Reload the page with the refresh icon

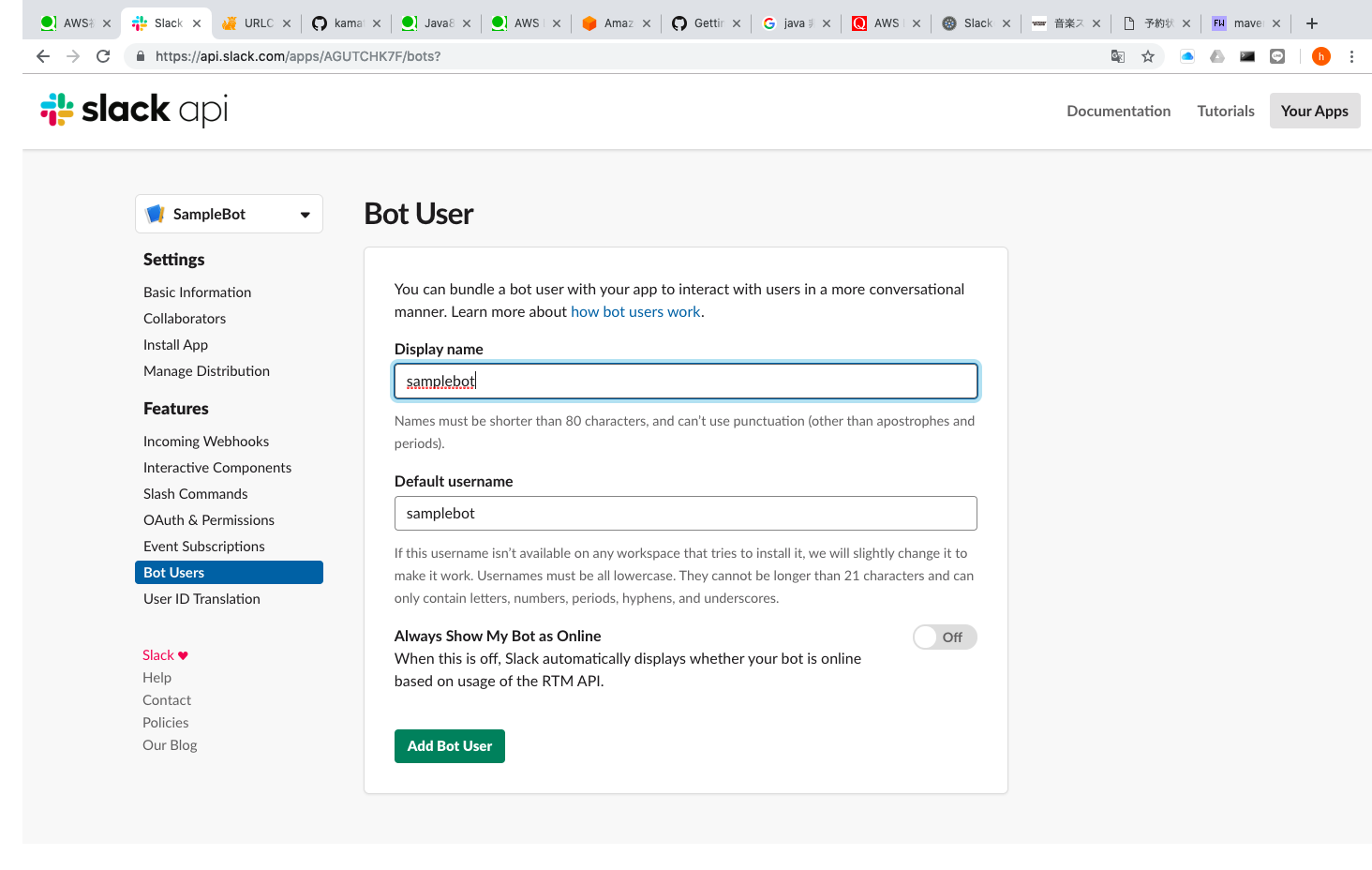pos(103,56)
